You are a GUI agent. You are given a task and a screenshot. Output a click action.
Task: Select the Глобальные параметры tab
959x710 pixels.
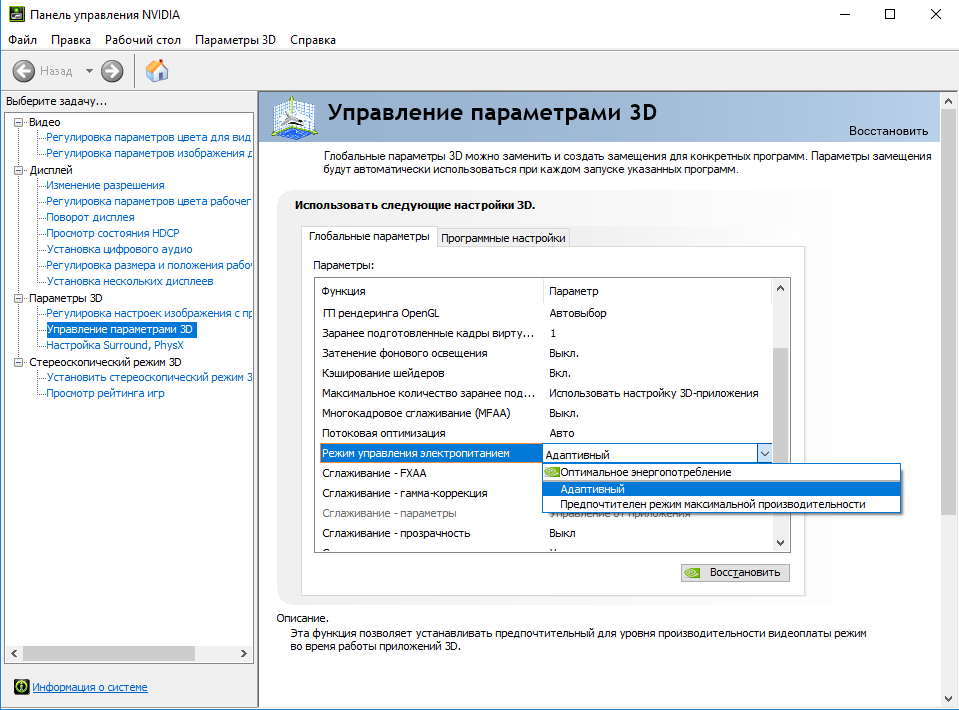pos(369,236)
